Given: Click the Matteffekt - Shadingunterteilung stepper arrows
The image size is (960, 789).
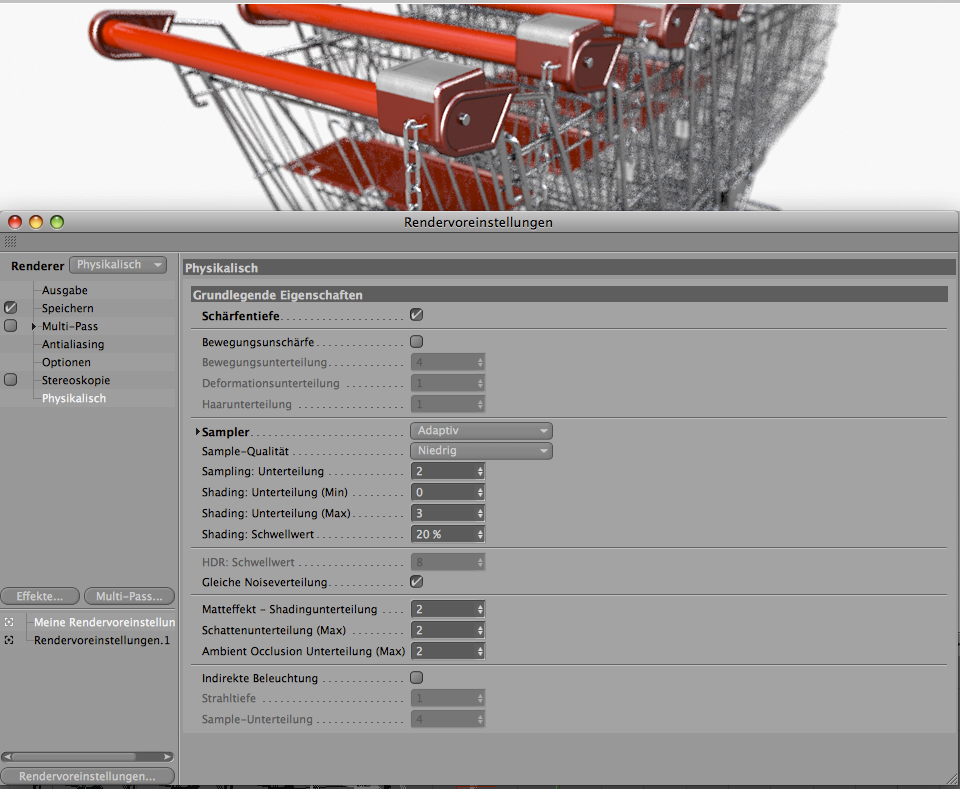Looking at the screenshot, I should click(480, 609).
